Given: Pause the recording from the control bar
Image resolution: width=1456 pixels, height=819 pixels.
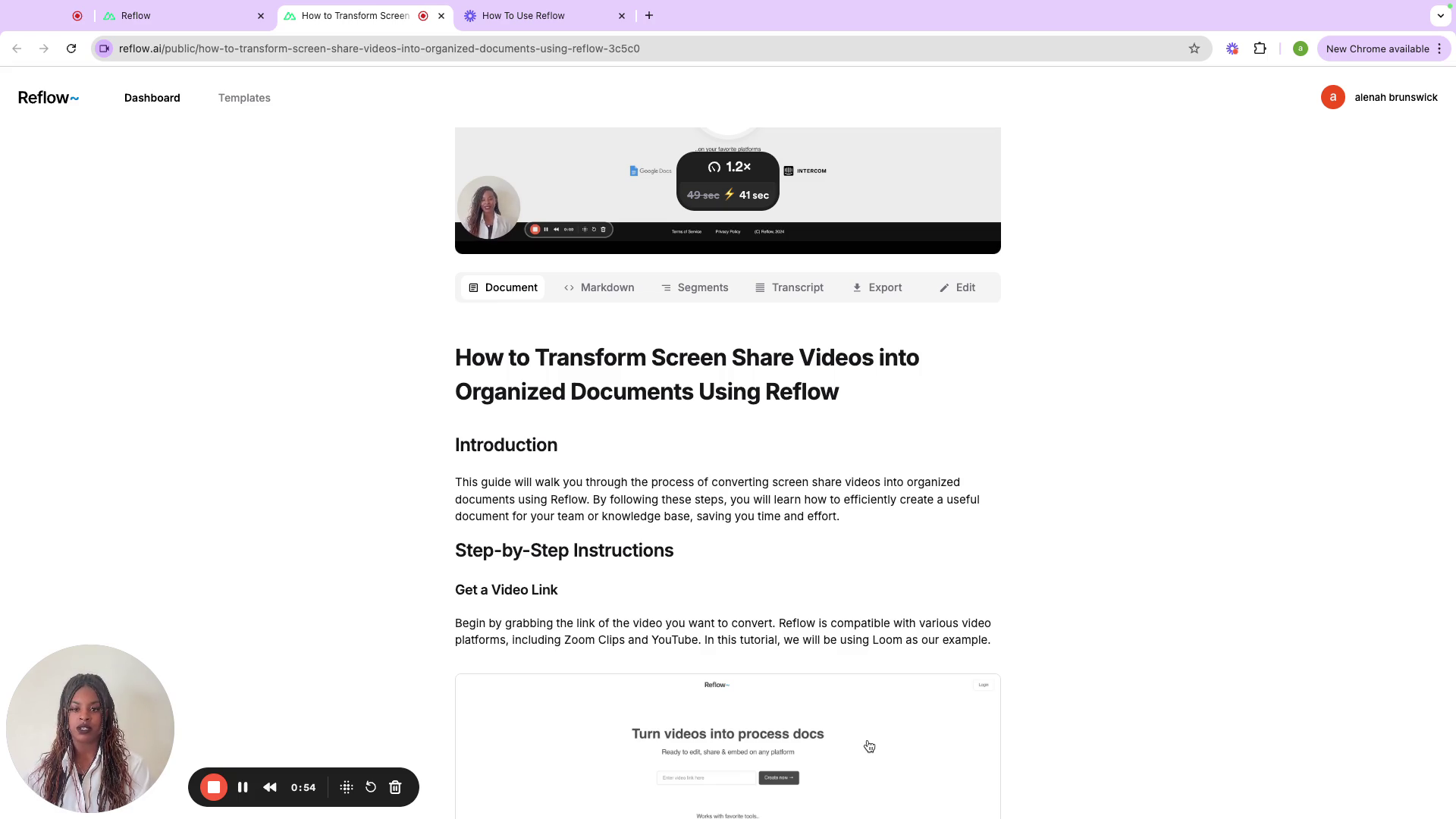Looking at the screenshot, I should (243, 787).
